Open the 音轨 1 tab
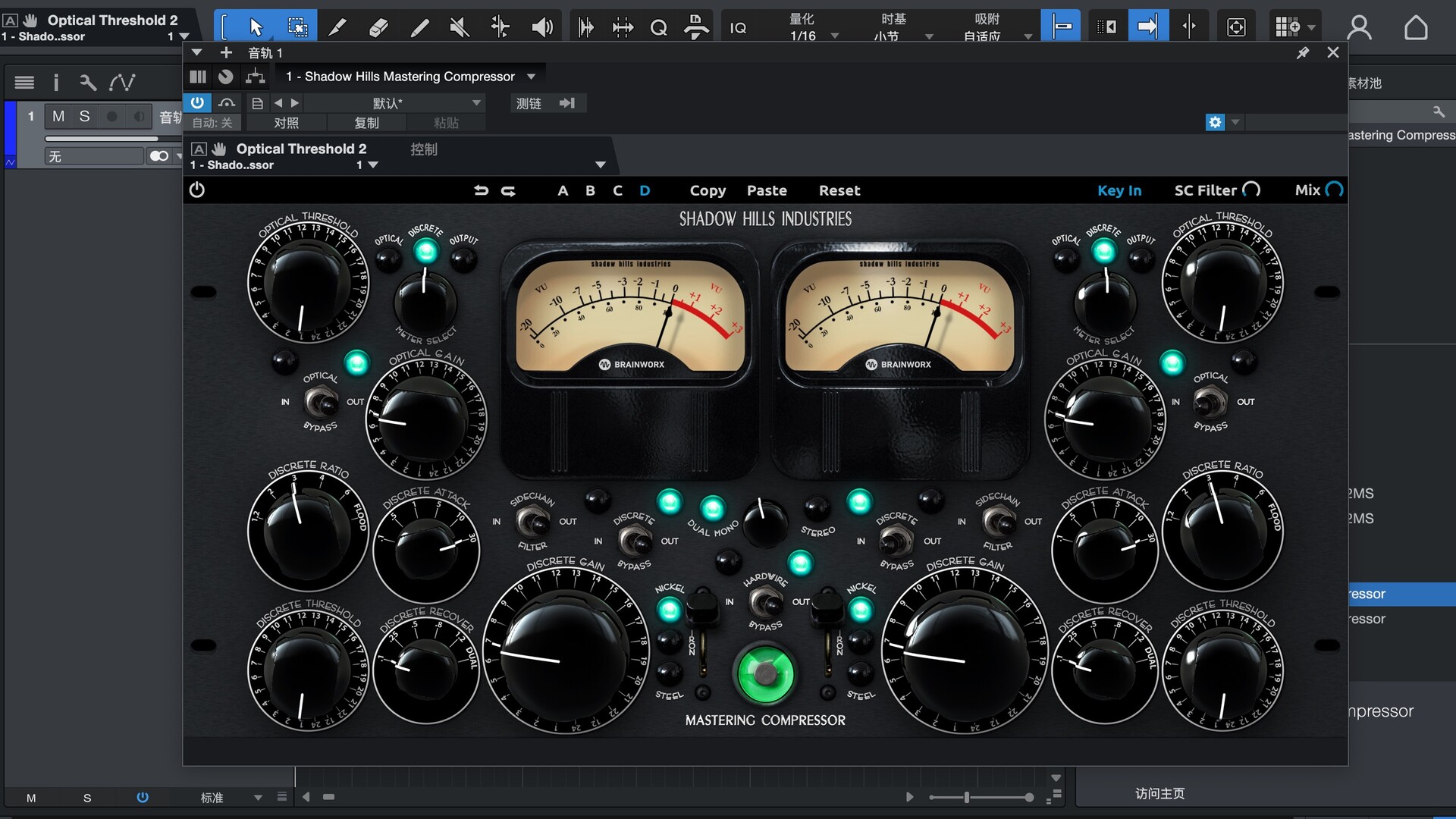The height and width of the screenshot is (819, 1456). [x=265, y=52]
